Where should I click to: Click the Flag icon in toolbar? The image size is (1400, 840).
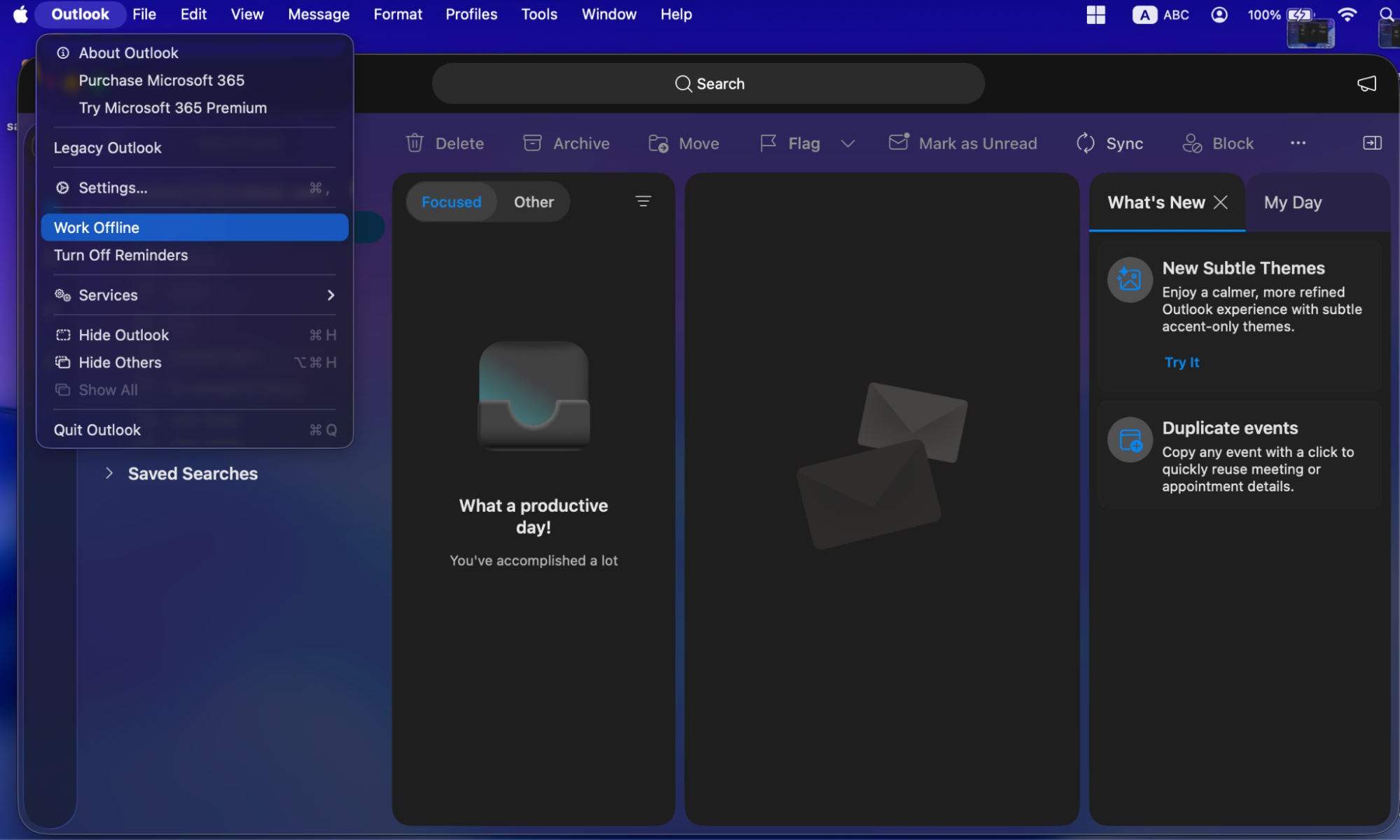768,143
